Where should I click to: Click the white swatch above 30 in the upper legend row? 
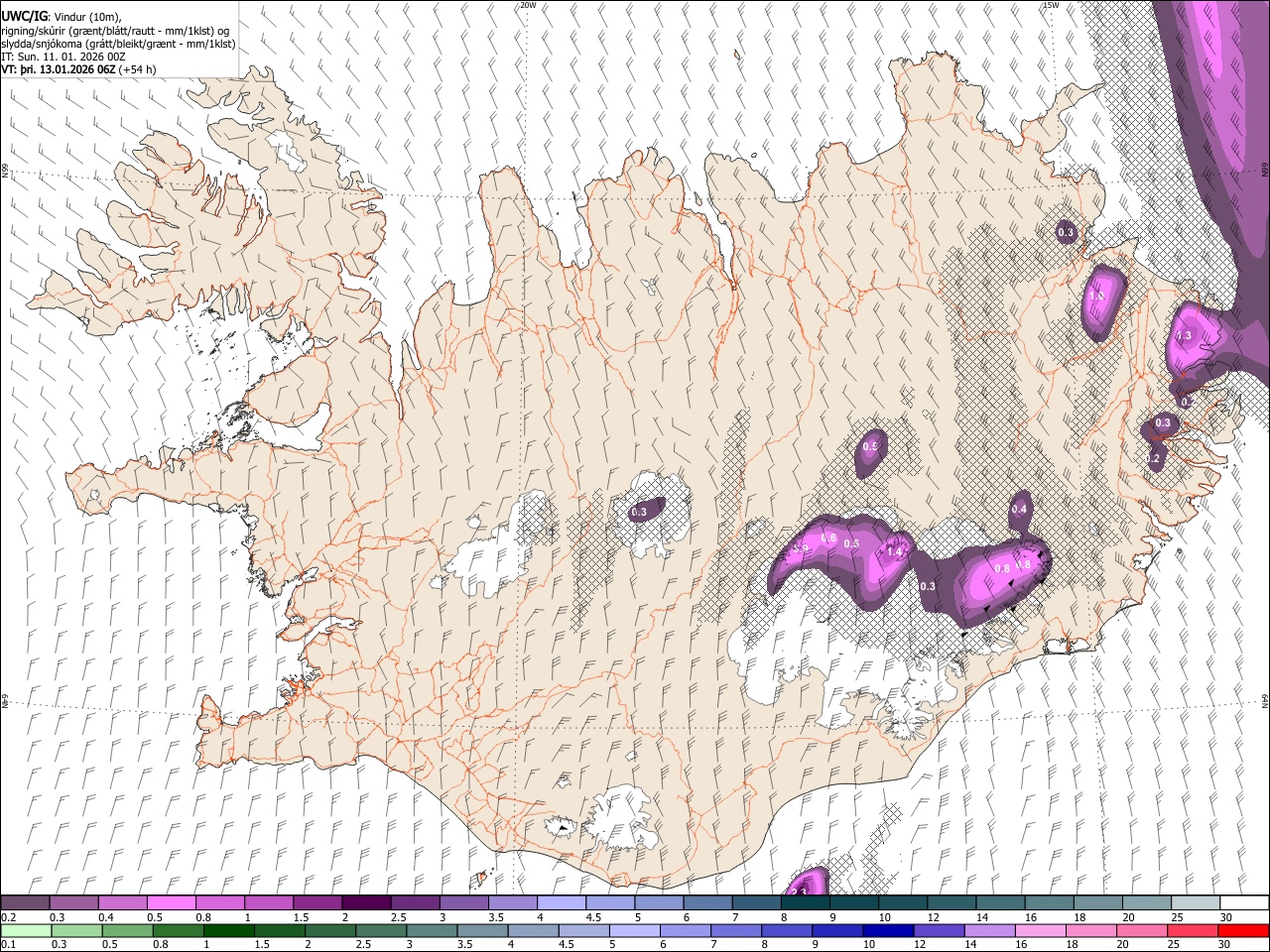pos(1244,903)
